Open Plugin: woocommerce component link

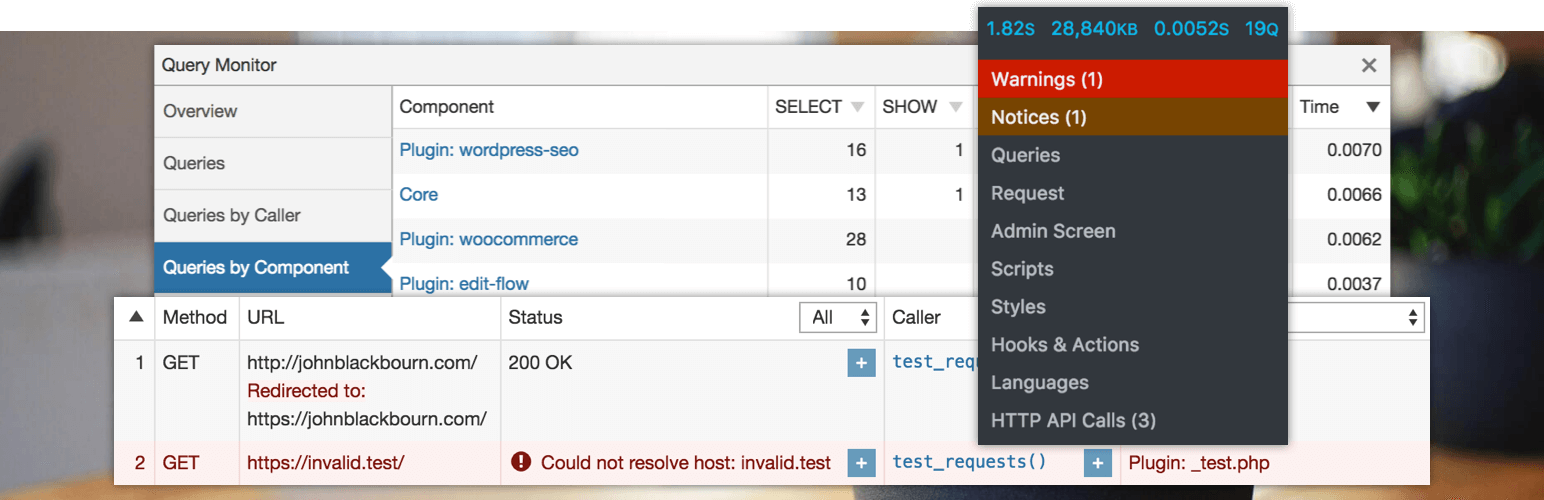488,240
